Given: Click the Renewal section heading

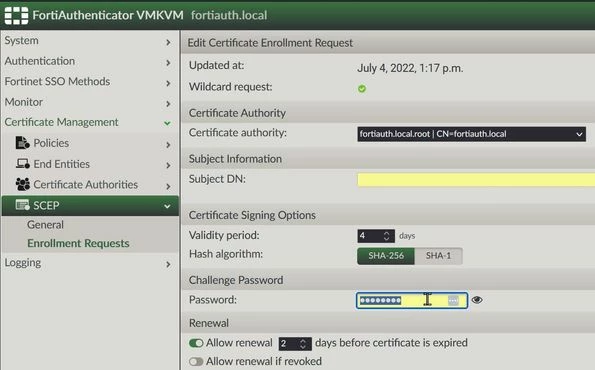Looking at the screenshot, I should [209, 323].
